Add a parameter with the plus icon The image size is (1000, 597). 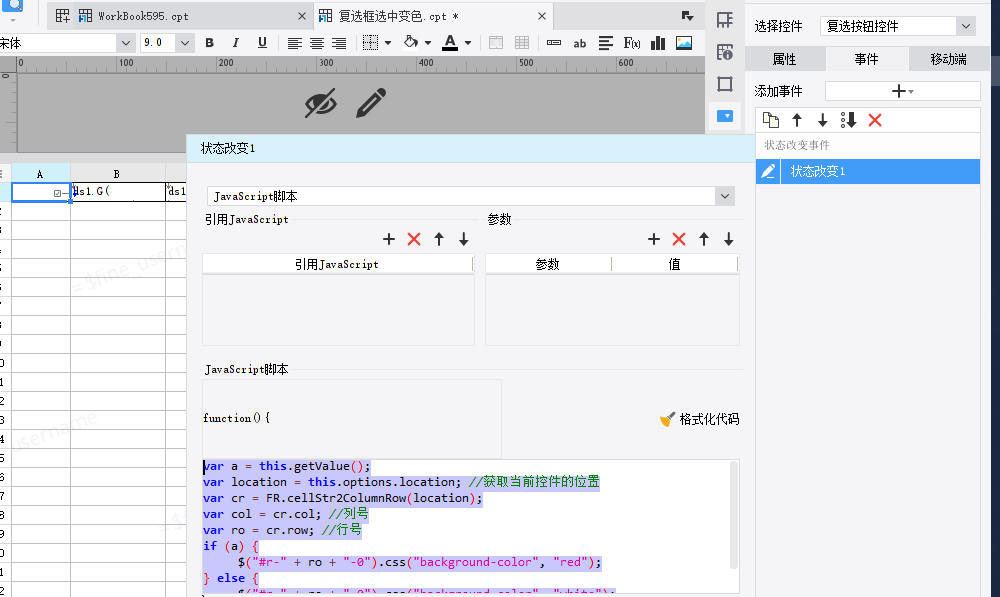[654, 239]
